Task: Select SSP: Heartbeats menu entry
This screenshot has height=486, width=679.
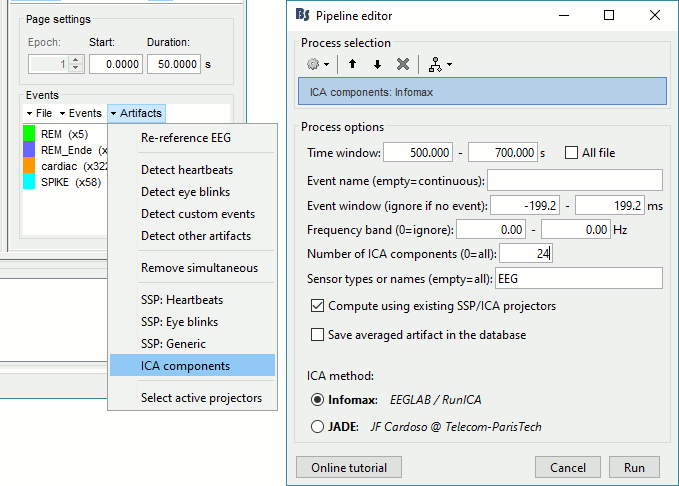Action: pos(181,300)
